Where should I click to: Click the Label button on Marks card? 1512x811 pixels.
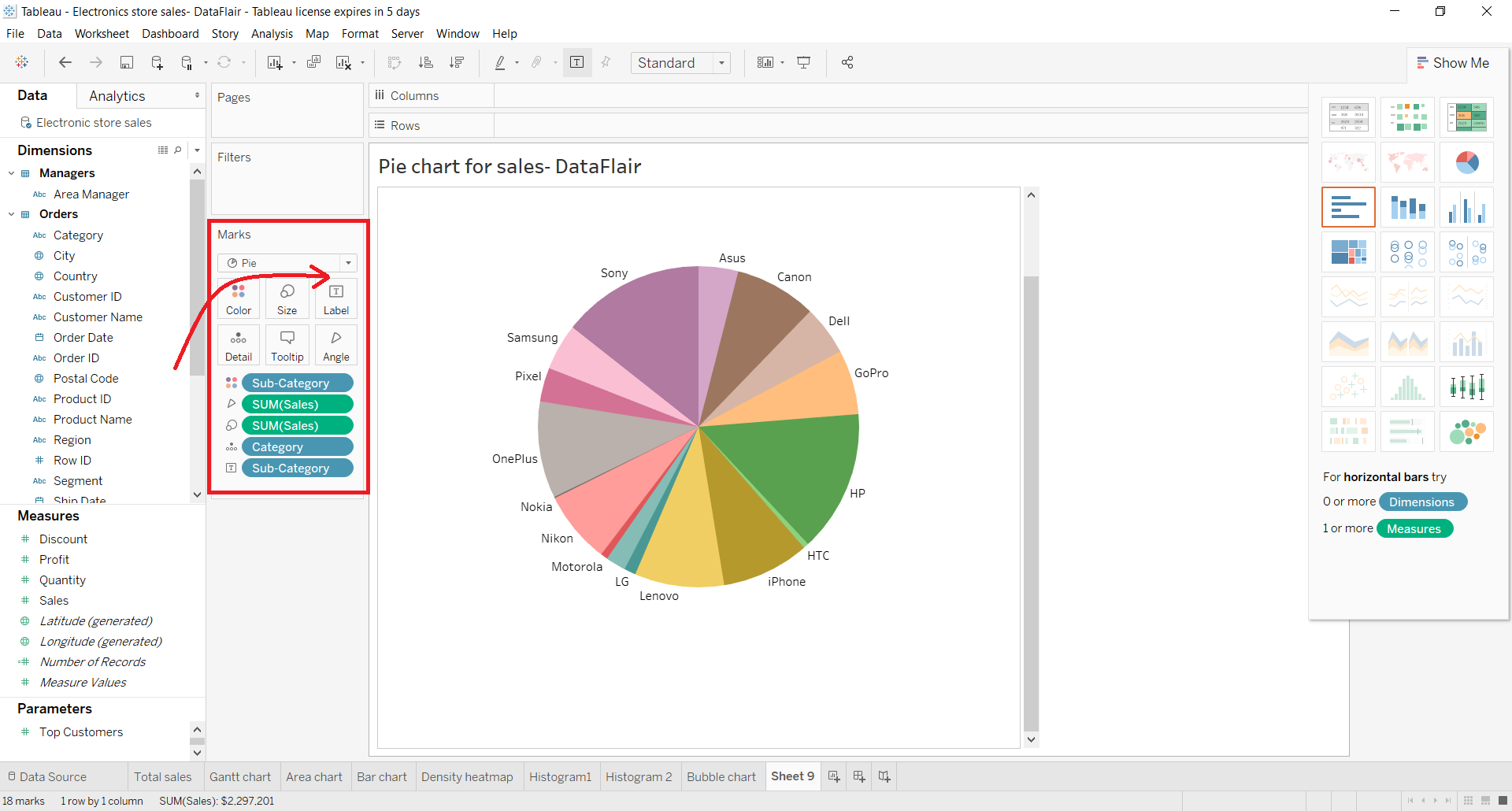click(336, 299)
